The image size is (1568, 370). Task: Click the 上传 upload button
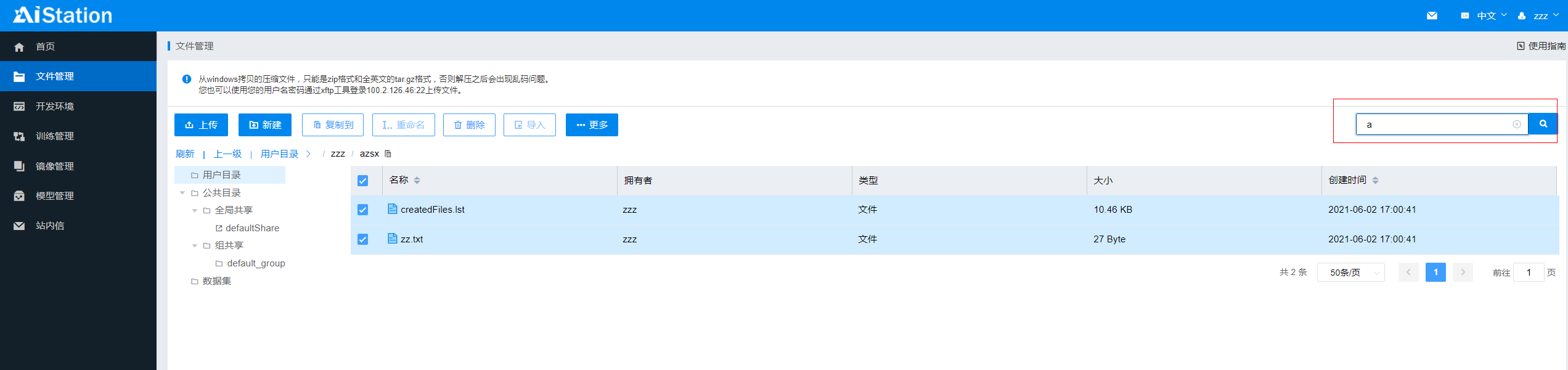pyautogui.click(x=201, y=125)
